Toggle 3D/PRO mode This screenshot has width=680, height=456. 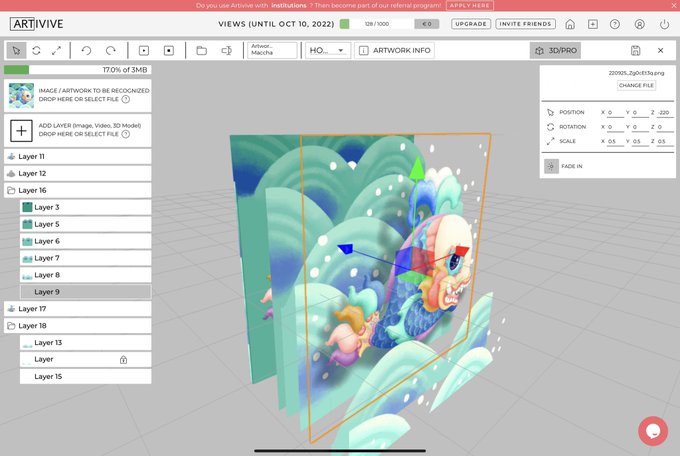[x=555, y=50]
